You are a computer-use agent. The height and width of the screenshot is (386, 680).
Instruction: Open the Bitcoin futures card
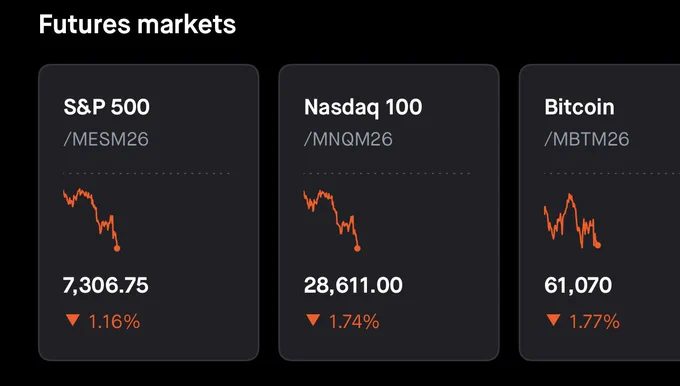(x=600, y=212)
